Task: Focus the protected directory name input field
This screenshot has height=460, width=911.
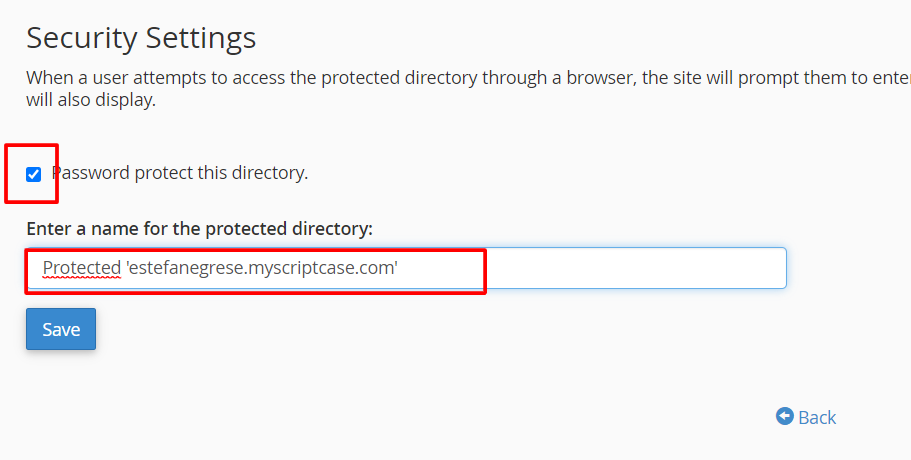Action: click(406, 268)
